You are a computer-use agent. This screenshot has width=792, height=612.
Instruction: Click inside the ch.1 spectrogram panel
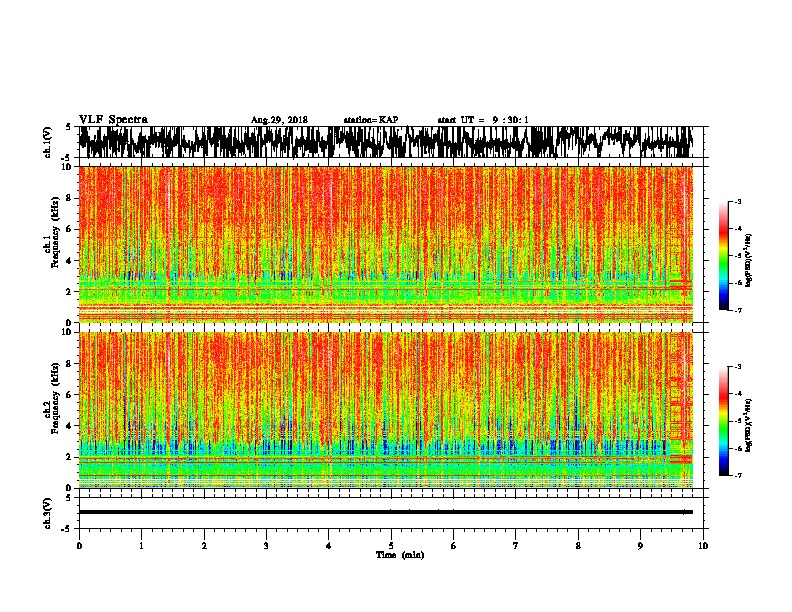pos(386,244)
